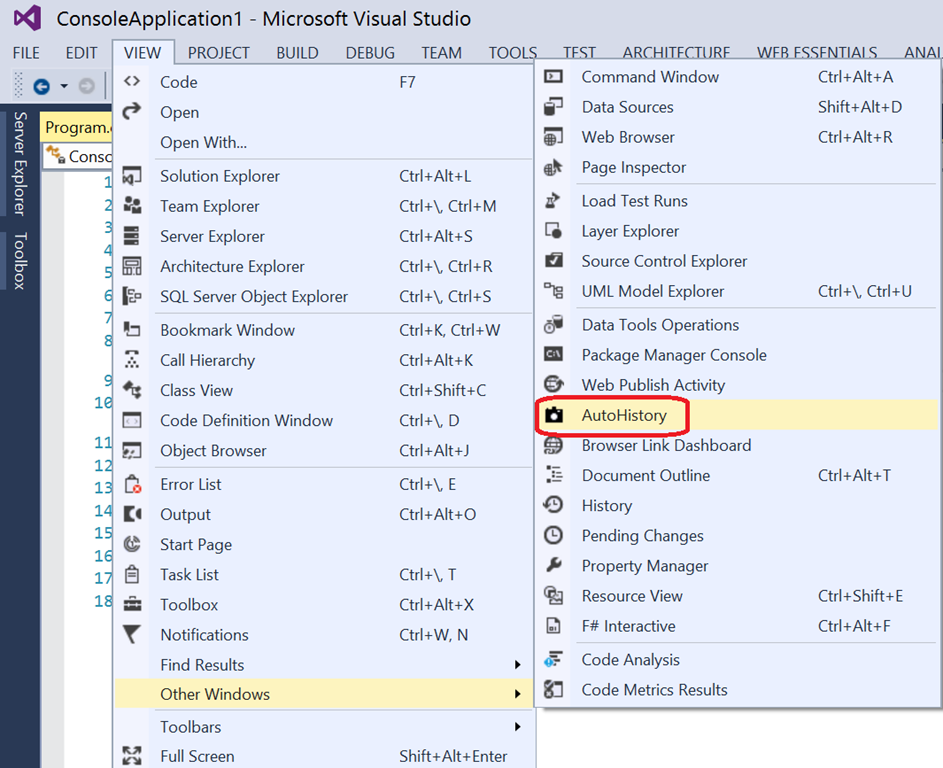Open the Navigate Backward dropdown arrow
This screenshot has width=943, height=768.
(64, 87)
